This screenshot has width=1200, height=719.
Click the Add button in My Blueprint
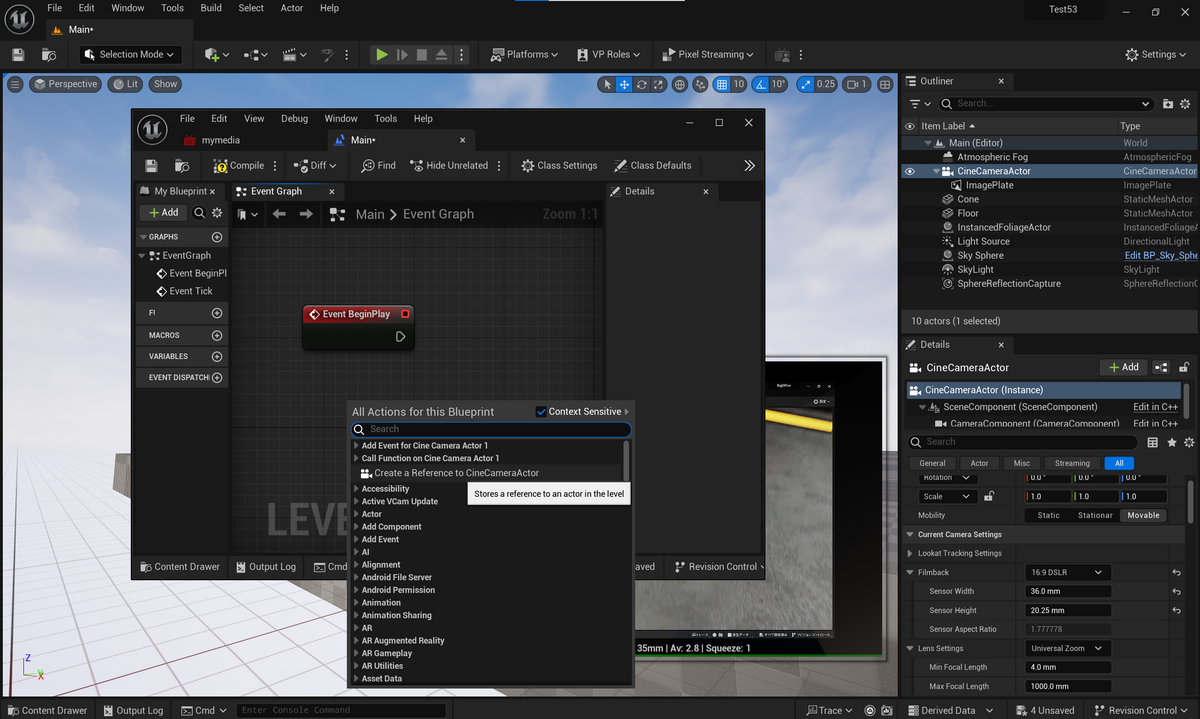[162, 212]
